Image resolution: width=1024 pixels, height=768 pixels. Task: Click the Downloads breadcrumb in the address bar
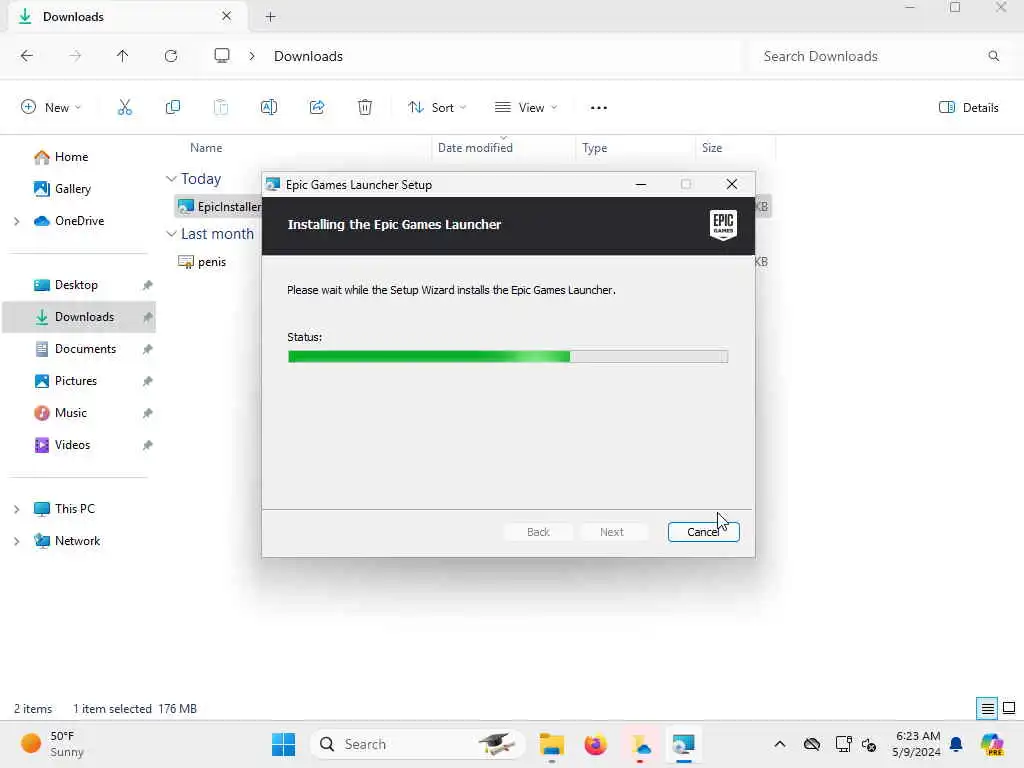pos(308,56)
